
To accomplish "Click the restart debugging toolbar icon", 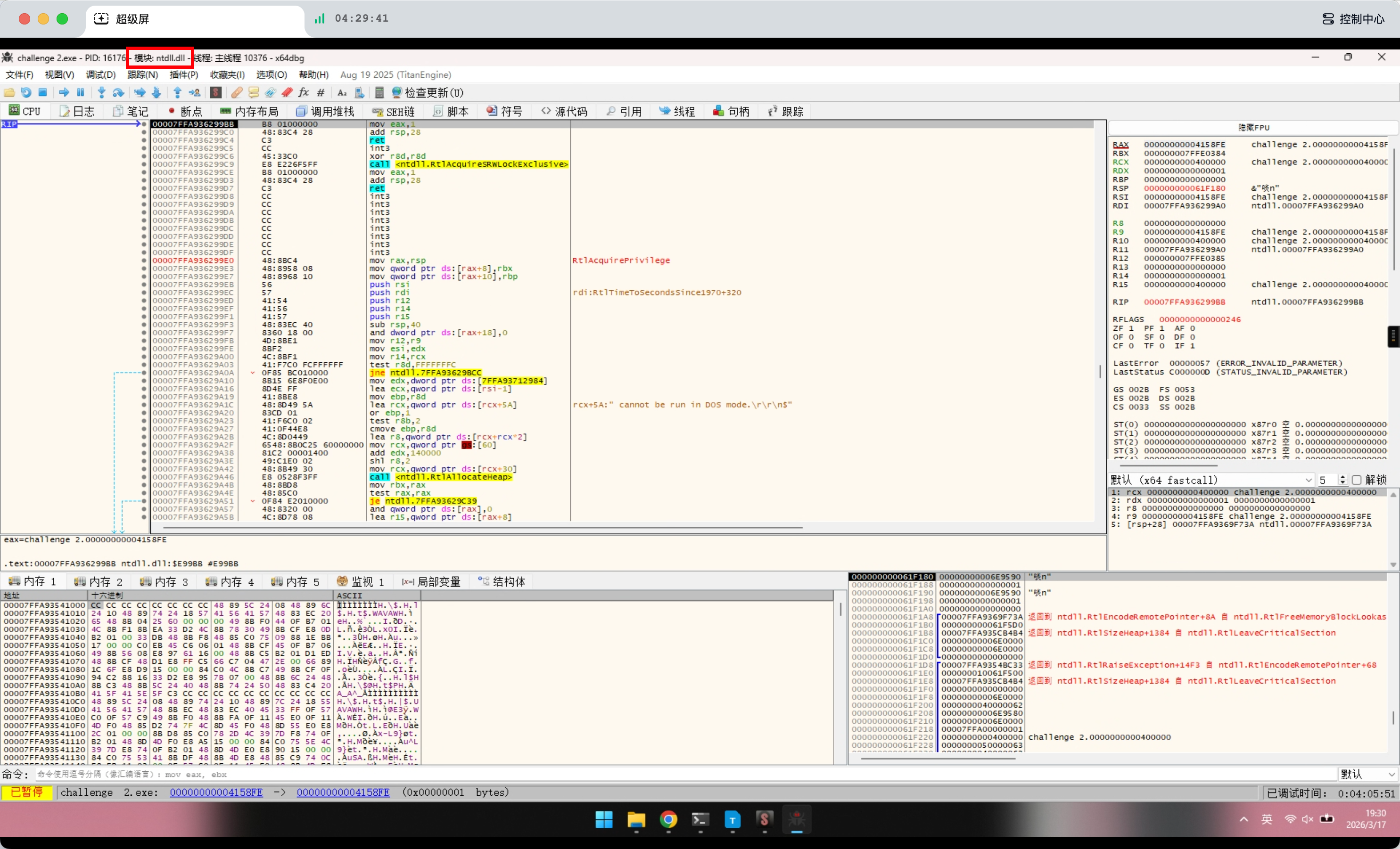I will click(x=26, y=92).
